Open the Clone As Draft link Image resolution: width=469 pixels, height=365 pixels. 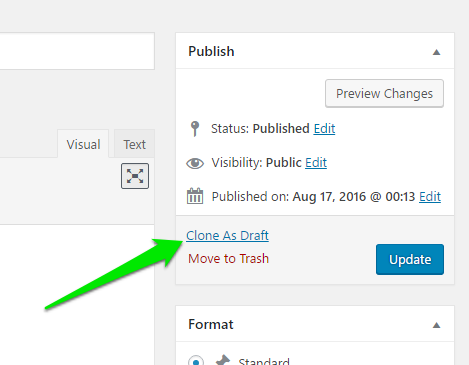227,235
